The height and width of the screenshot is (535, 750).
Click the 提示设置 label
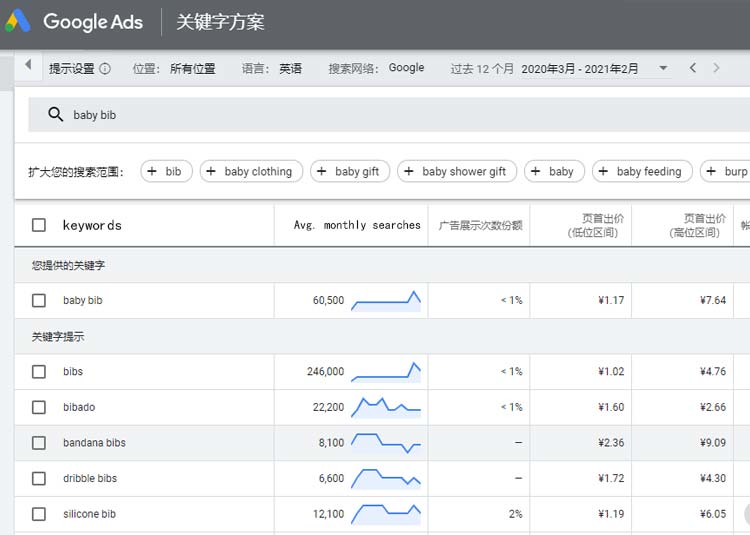tap(72, 69)
